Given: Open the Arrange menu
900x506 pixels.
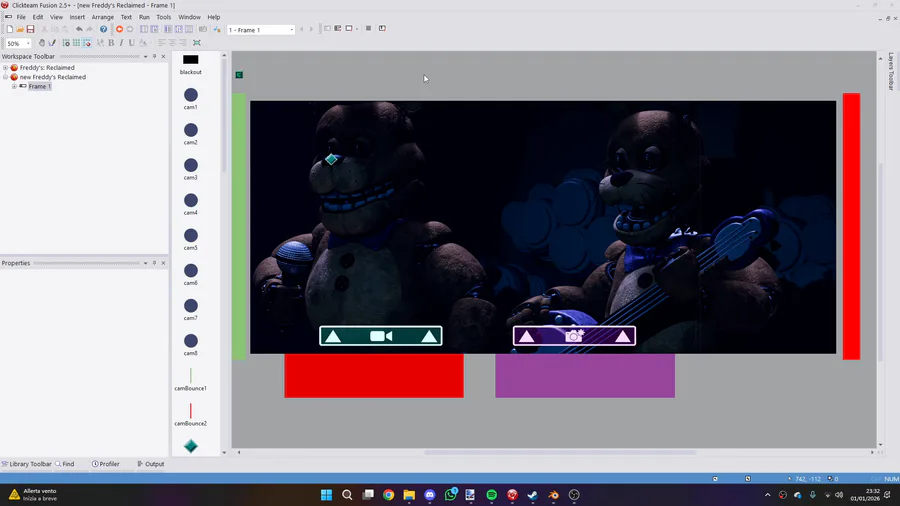Looking at the screenshot, I should pyautogui.click(x=103, y=17).
